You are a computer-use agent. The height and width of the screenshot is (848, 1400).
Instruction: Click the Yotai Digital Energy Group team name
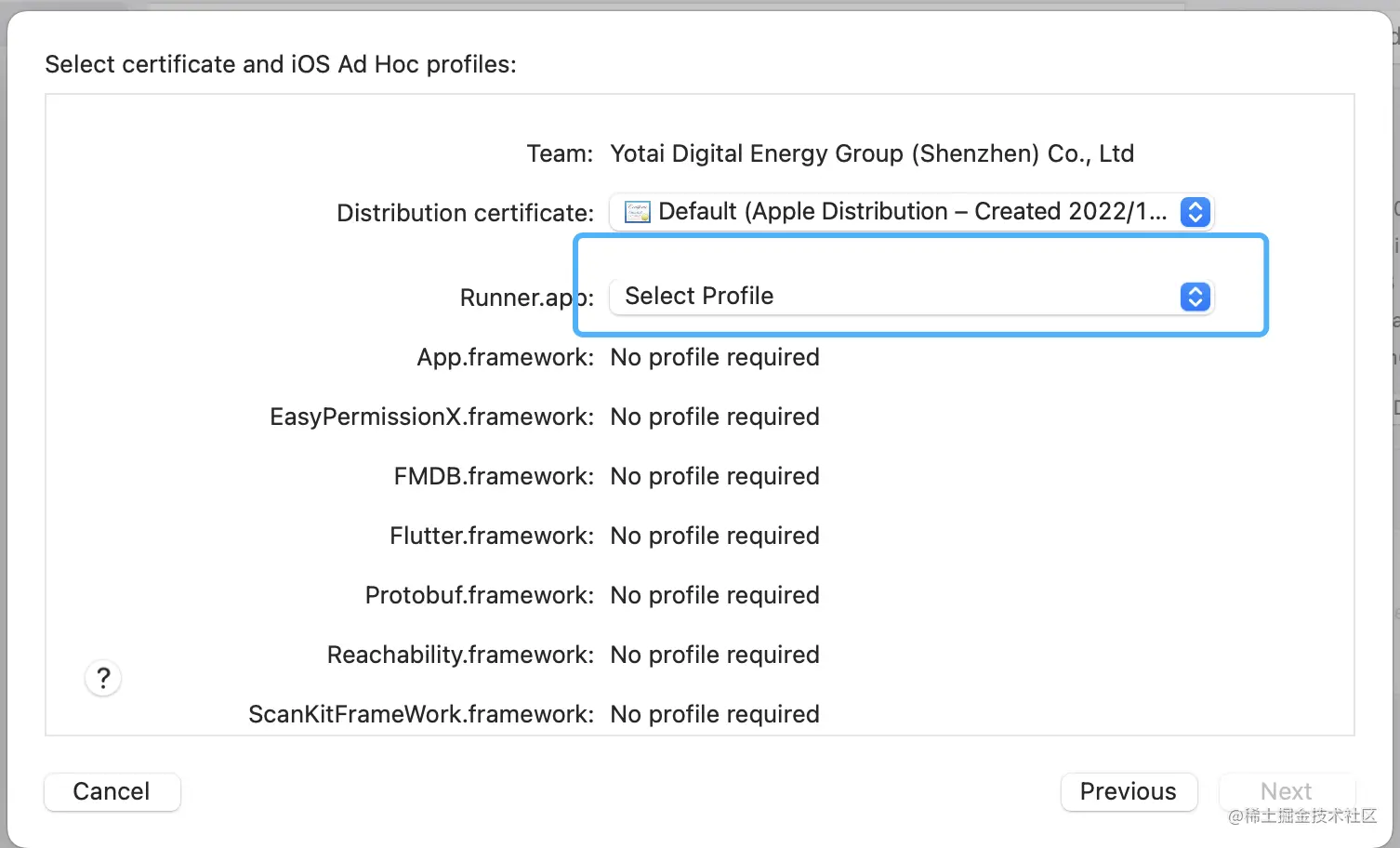(871, 153)
